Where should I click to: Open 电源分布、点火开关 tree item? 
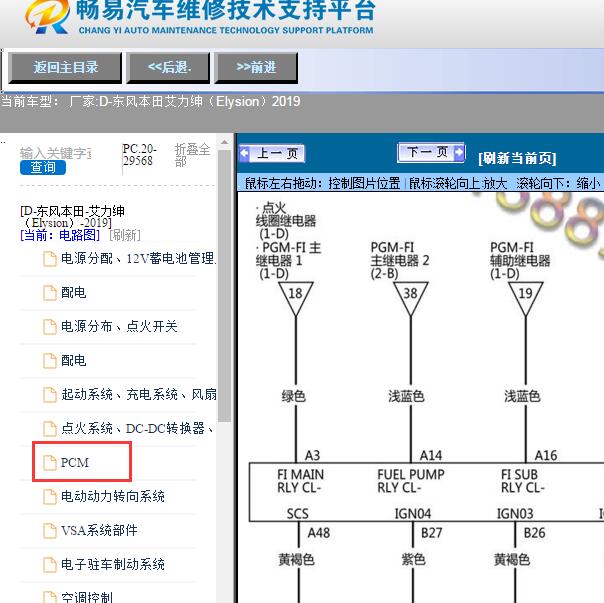tap(119, 326)
